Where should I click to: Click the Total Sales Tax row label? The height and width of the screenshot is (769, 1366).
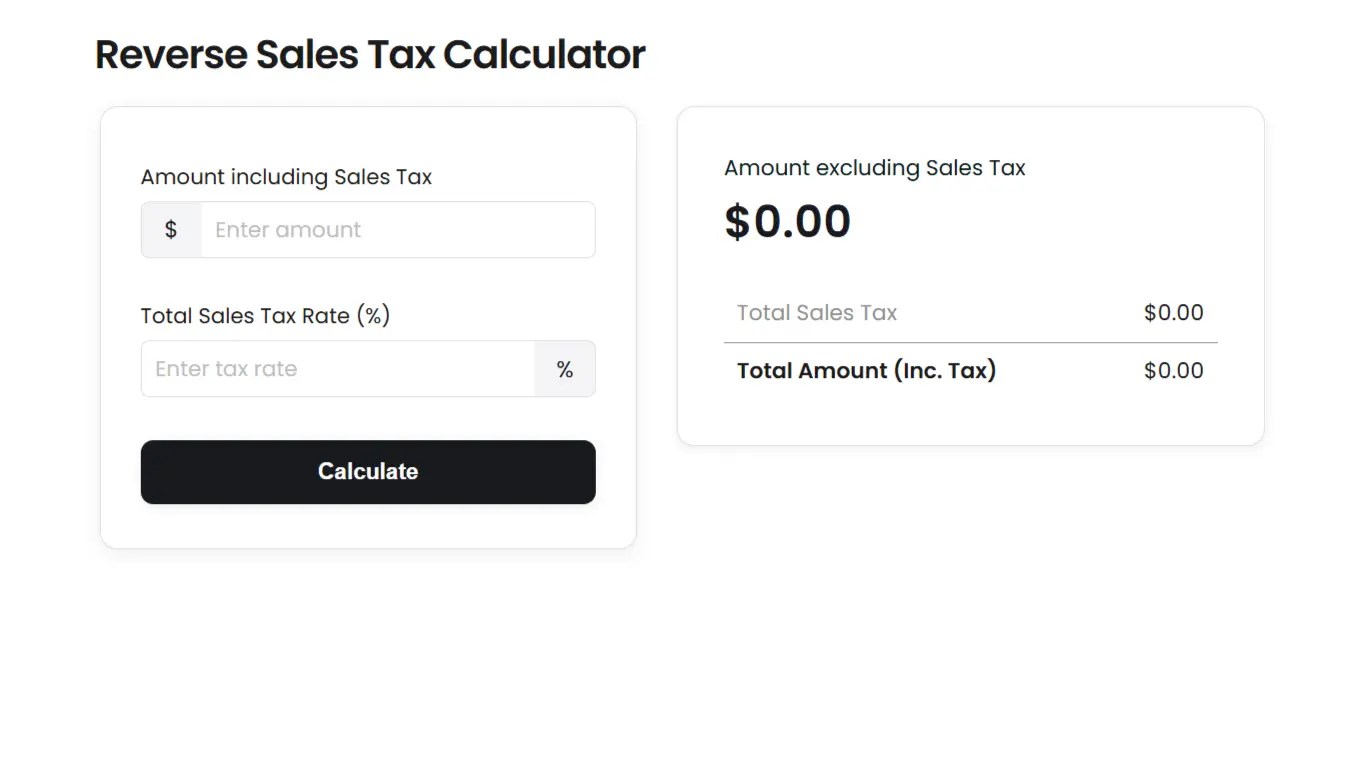816,313
